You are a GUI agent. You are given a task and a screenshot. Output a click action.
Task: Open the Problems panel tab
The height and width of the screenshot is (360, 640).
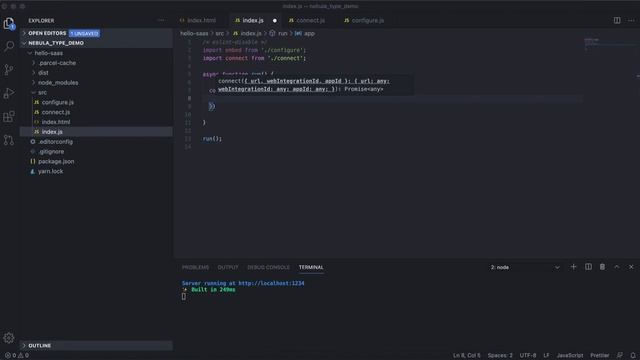click(196, 267)
